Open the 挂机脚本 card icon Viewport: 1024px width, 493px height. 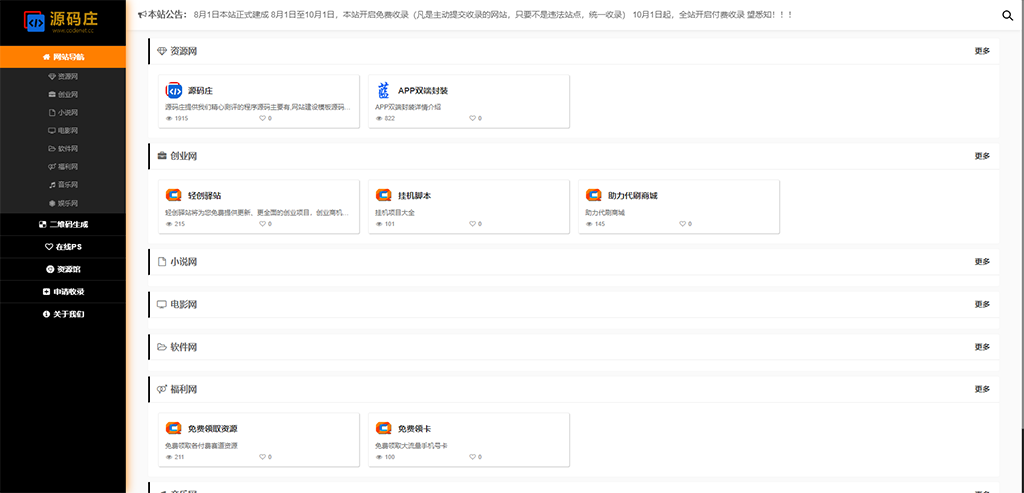[383, 195]
